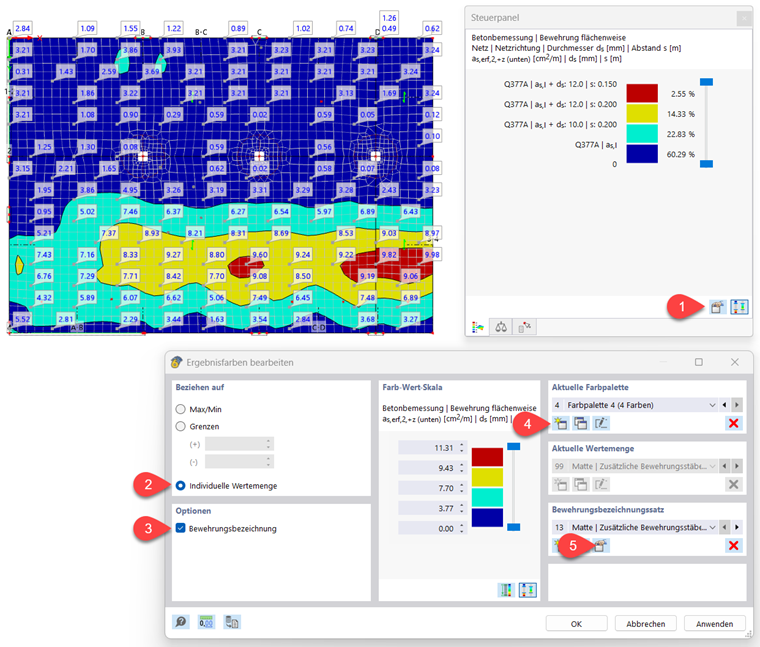Click cyan swatch in Steuerpanel legend
Viewport: 760px width, 647px height.
coord(642,134)
